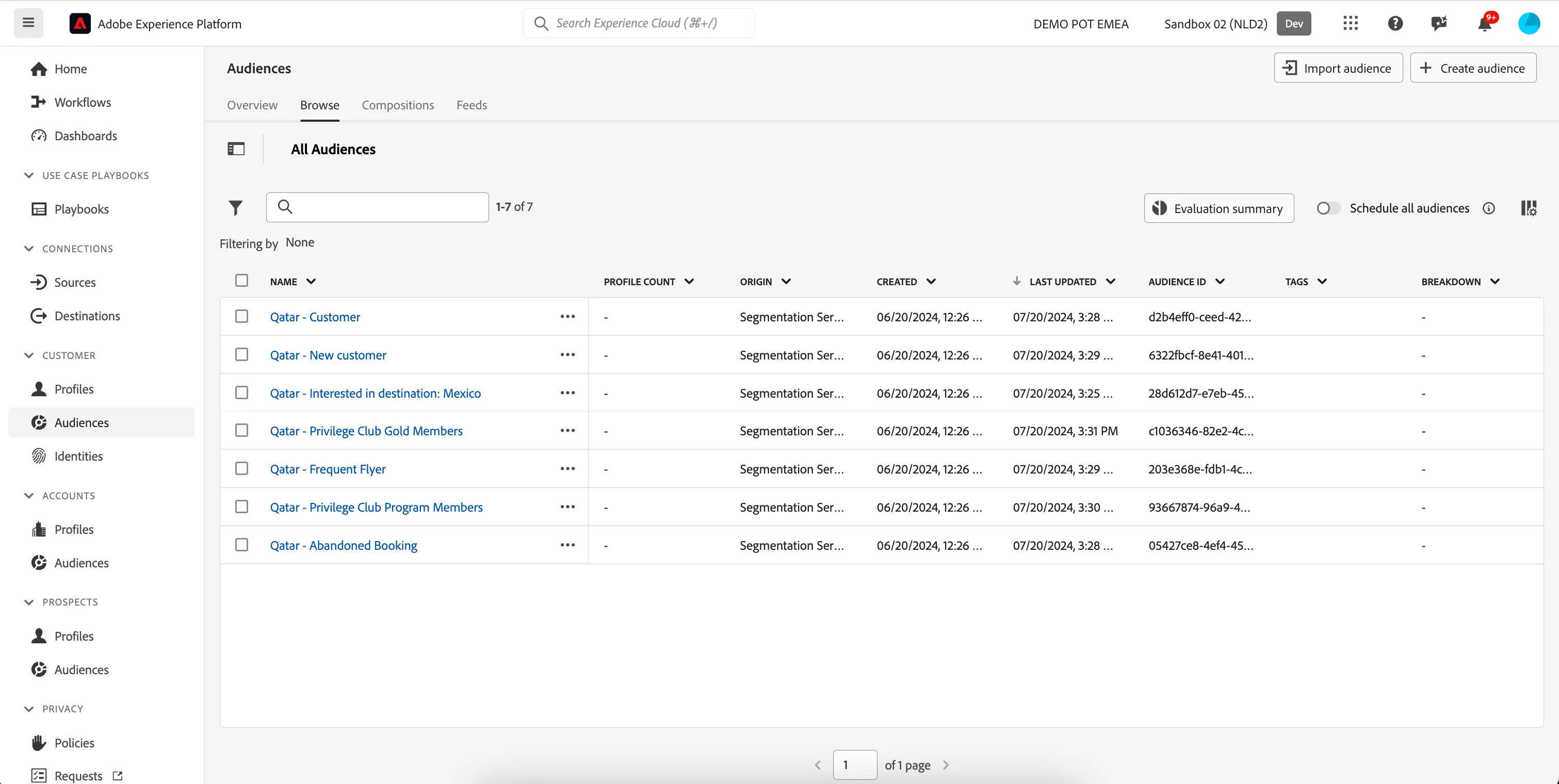1559x784 pixels.
Task: Select the Qatar - Privilege Club Program Members checkbox
Action: [241, 507]
